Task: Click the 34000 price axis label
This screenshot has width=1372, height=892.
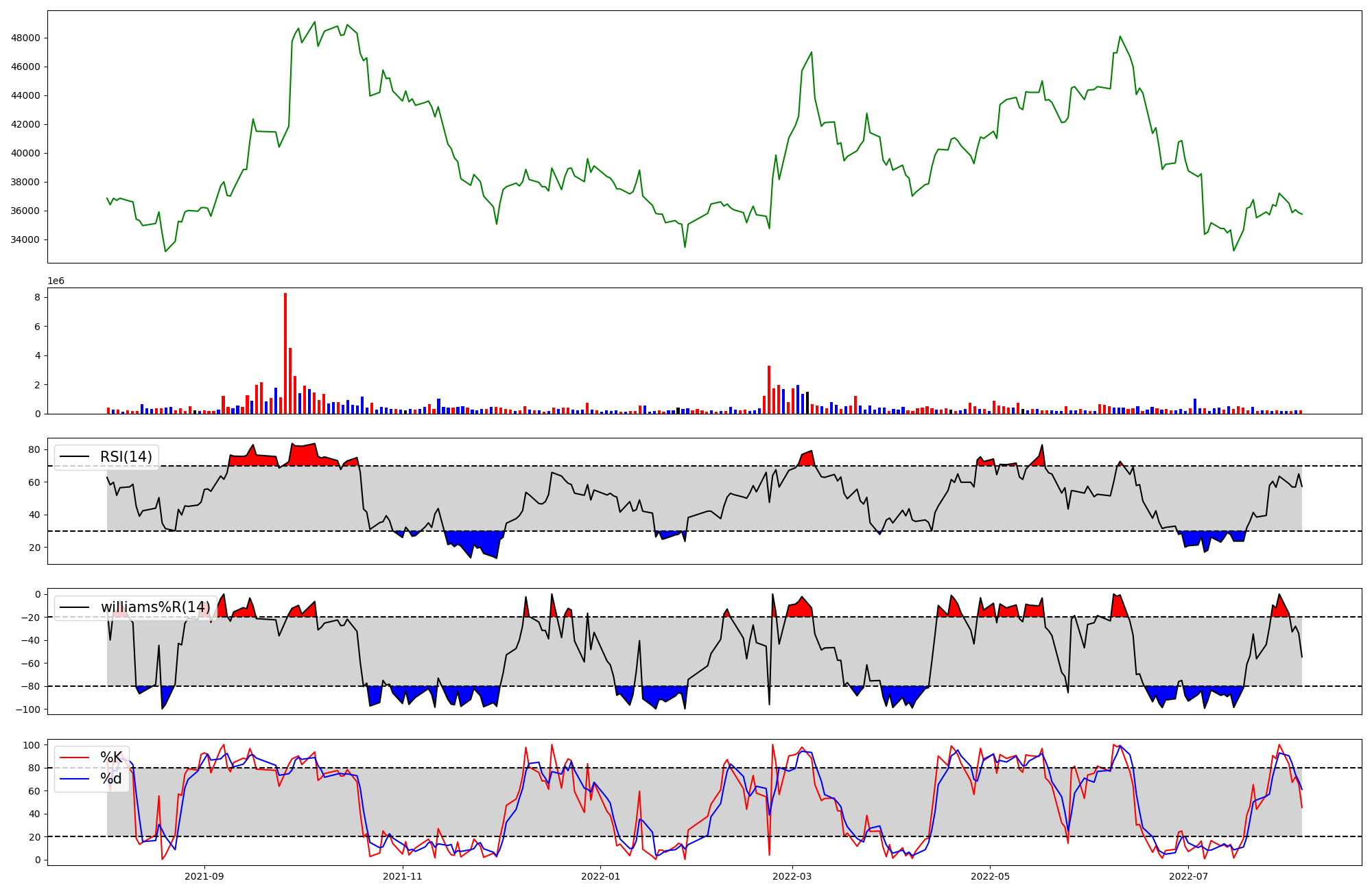Action: coord(25,240)
